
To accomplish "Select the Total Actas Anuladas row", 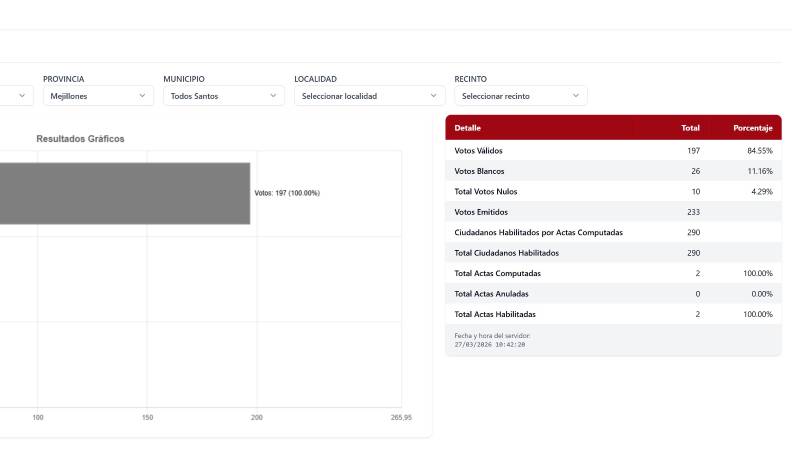I will pos(612,294).
